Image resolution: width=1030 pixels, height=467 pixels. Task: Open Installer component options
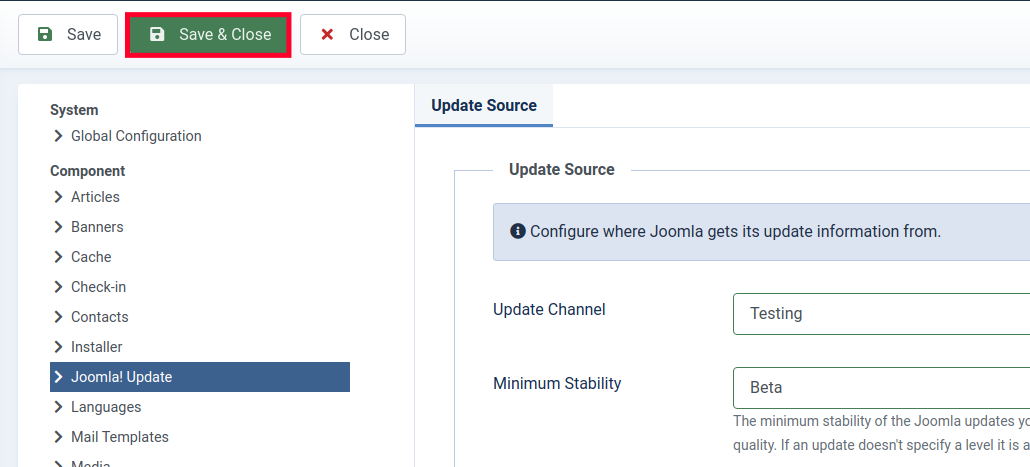pyautogui.click(x=96, y=347)
